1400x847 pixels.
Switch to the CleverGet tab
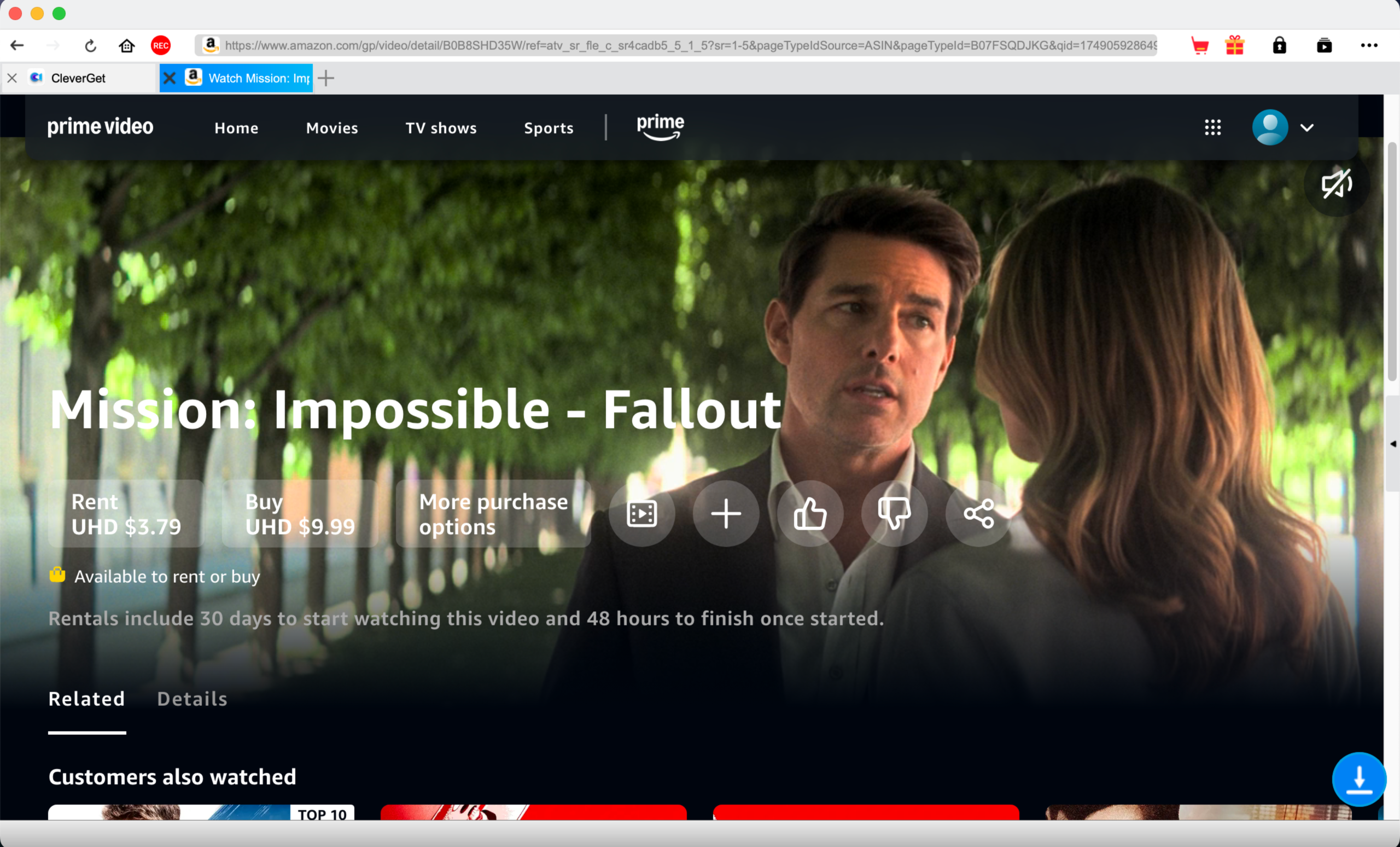(78, 78)
